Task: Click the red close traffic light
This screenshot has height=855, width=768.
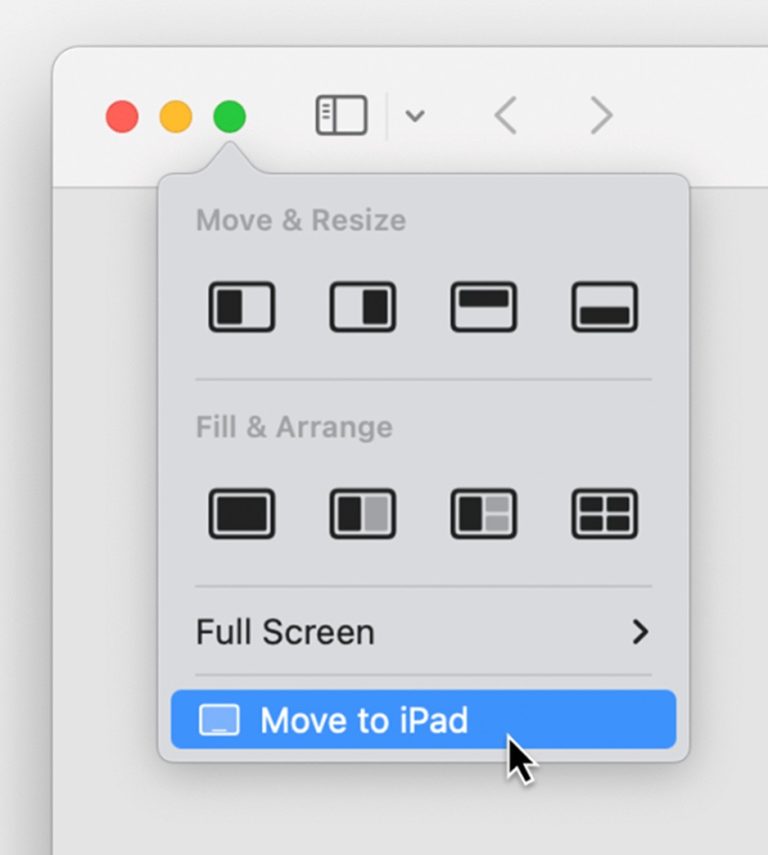Action: (x=121, y=115)
